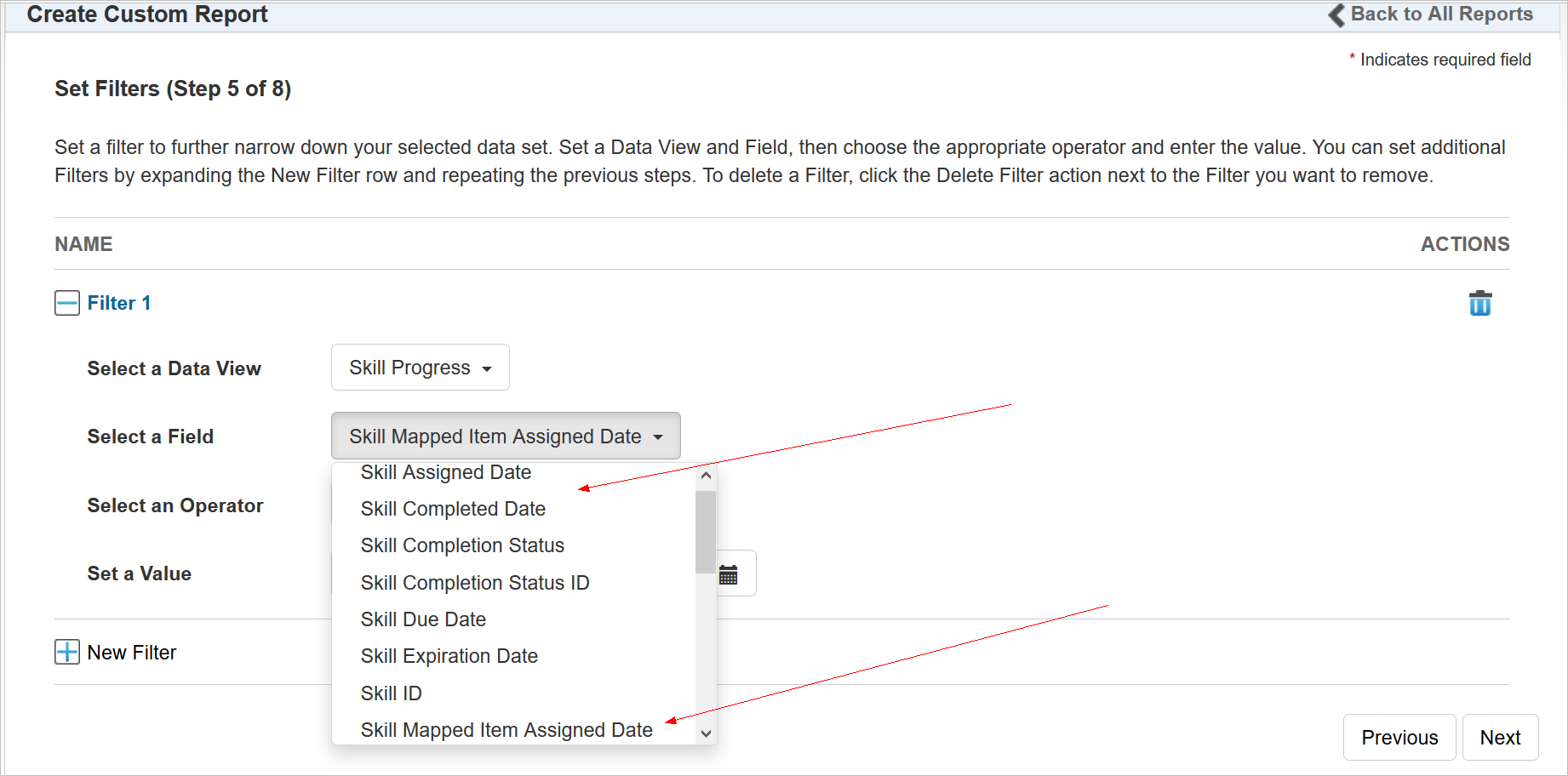Proceed with the Next button

tap(1500, 737)
